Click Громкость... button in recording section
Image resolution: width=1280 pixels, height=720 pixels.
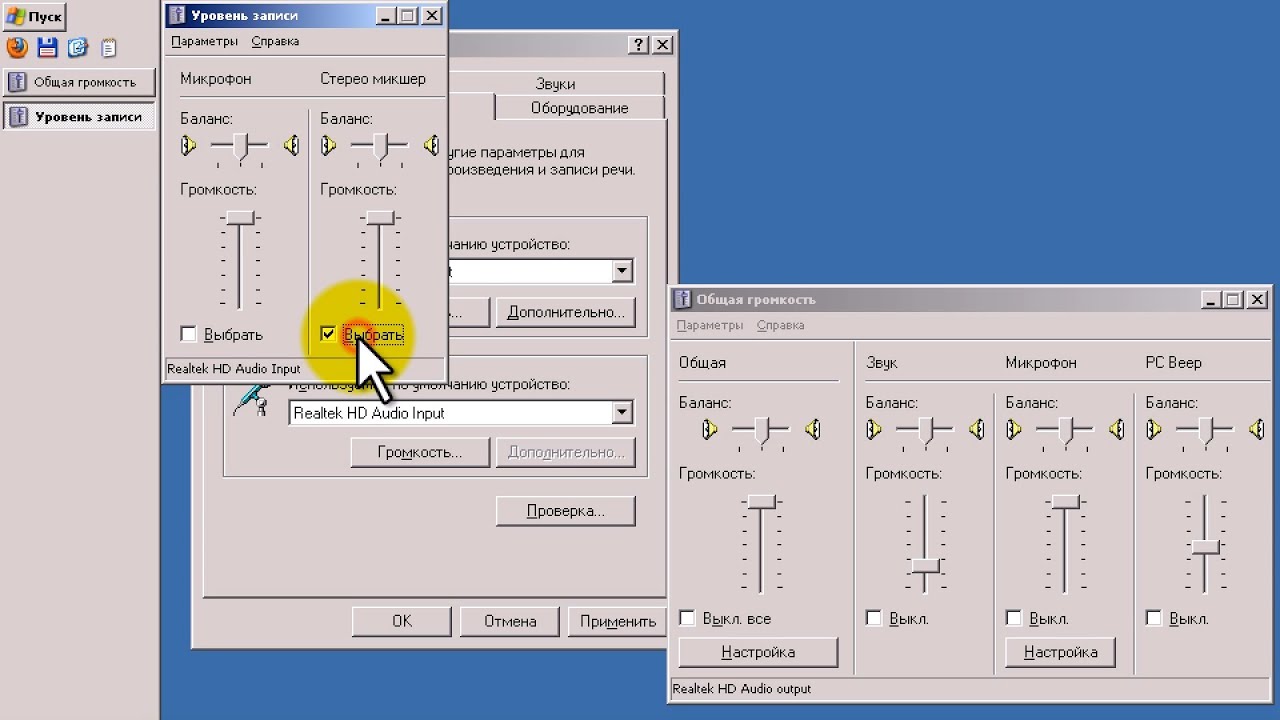coord(420,452)
